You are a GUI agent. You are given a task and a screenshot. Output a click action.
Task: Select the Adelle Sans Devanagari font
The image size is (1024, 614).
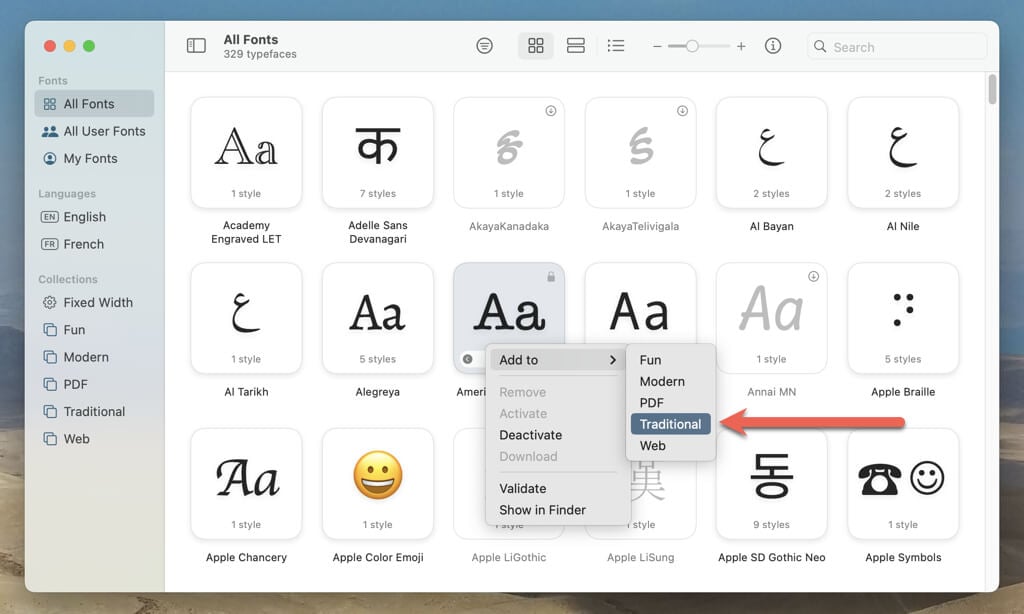(x=377, y=153)
